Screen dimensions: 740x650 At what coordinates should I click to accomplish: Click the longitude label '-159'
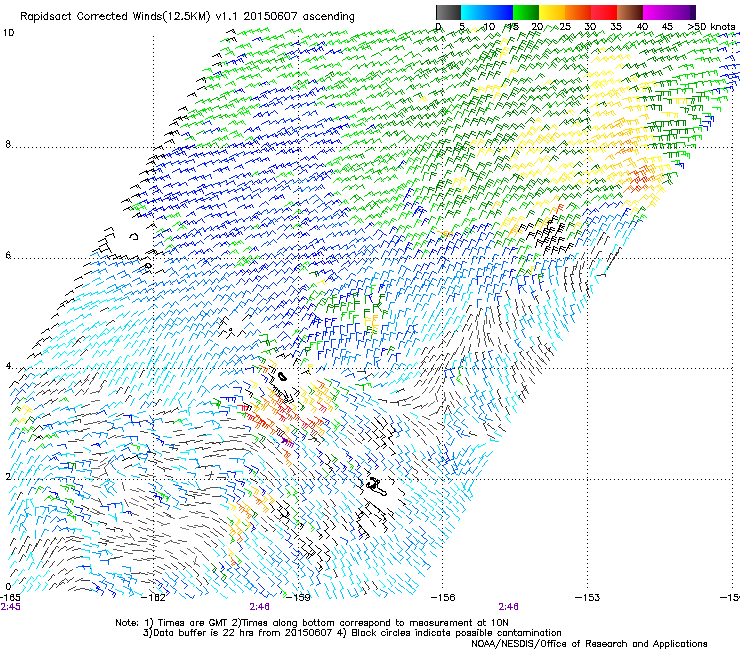click(x=298, y=598)
